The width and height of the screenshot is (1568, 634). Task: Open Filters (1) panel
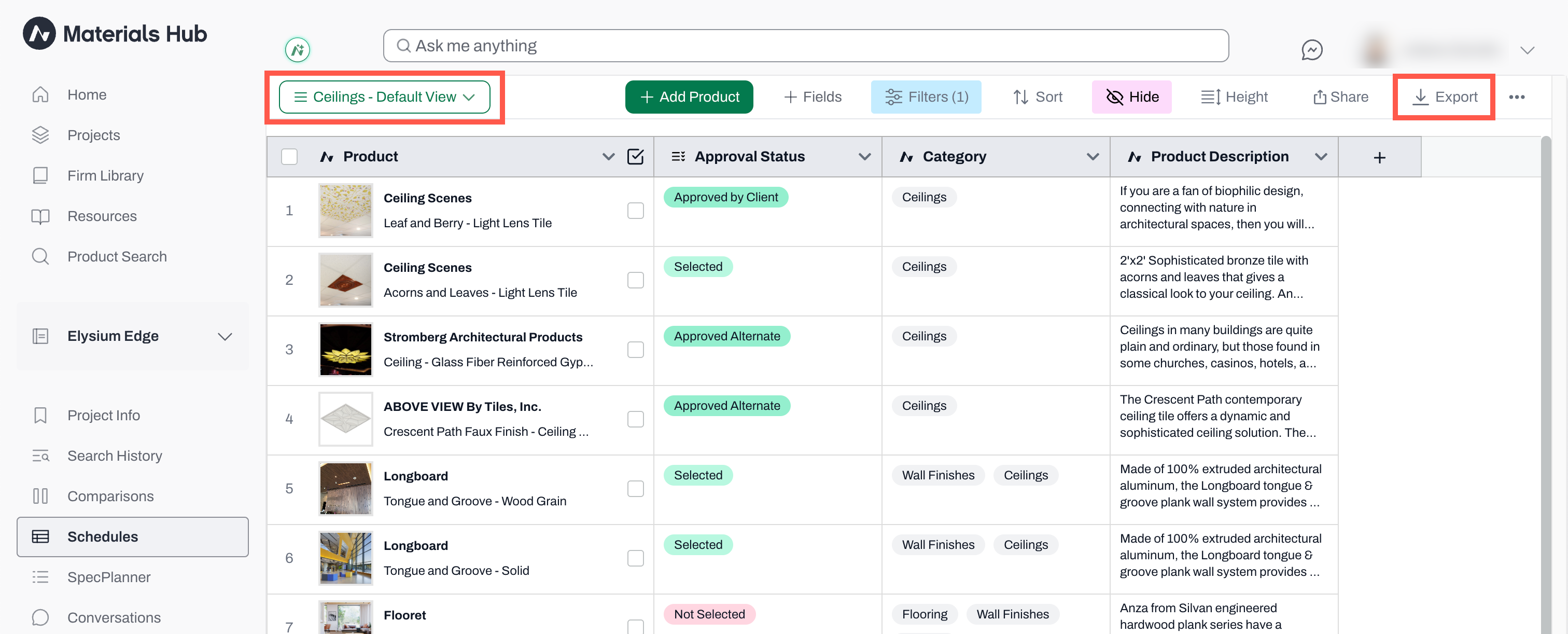tap(926, 97)
